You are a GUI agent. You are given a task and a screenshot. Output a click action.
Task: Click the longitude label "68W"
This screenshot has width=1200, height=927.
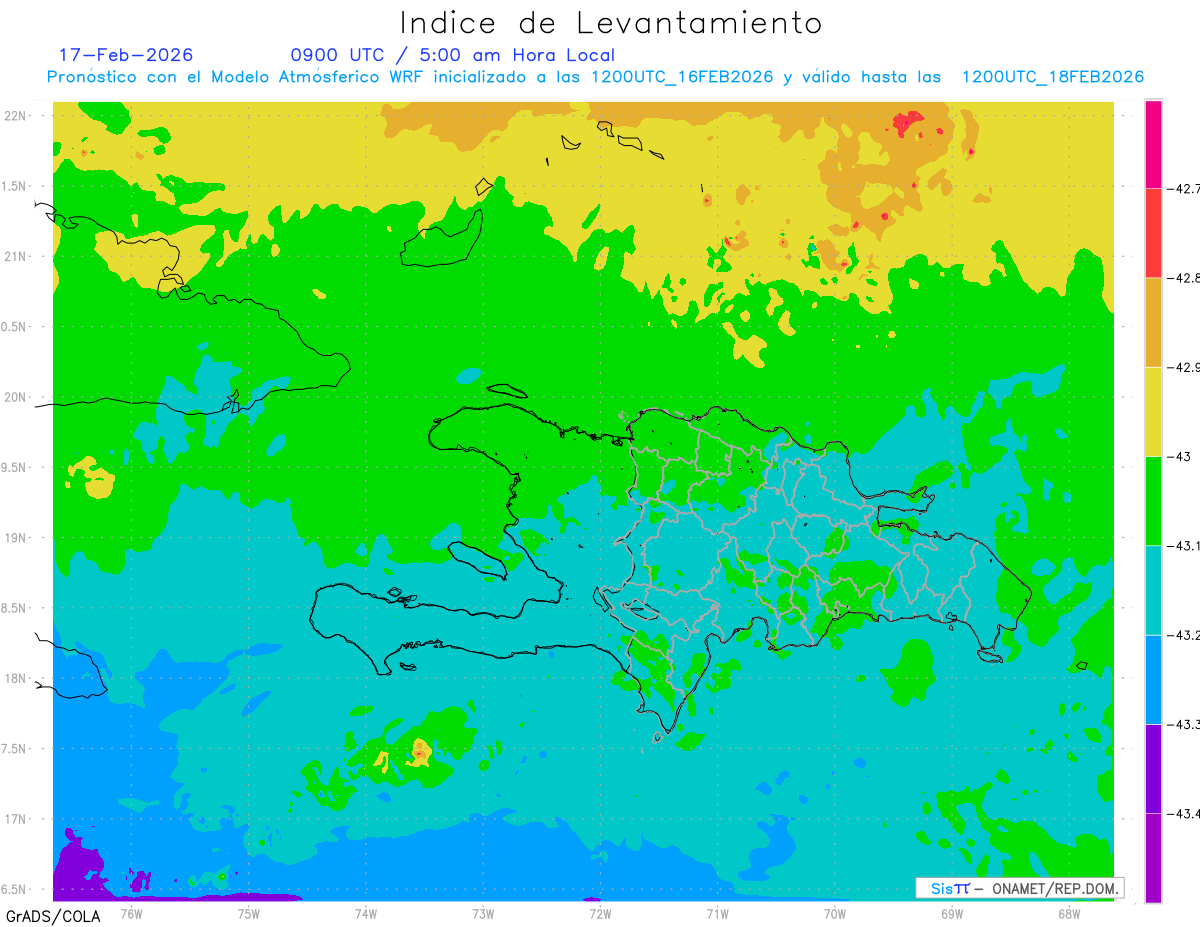(x=1068, y=912)
